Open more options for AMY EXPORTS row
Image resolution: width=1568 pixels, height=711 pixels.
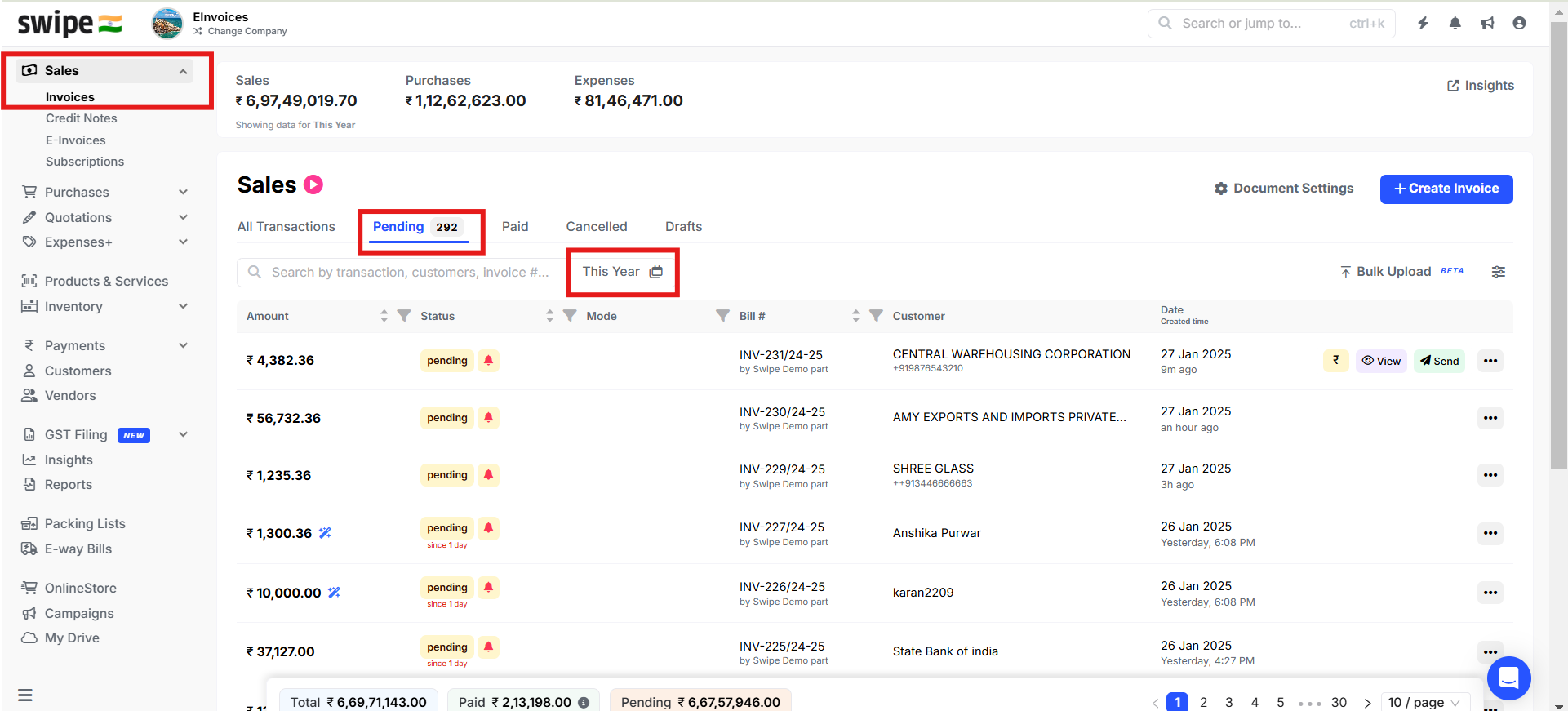tap(1490, 418)
